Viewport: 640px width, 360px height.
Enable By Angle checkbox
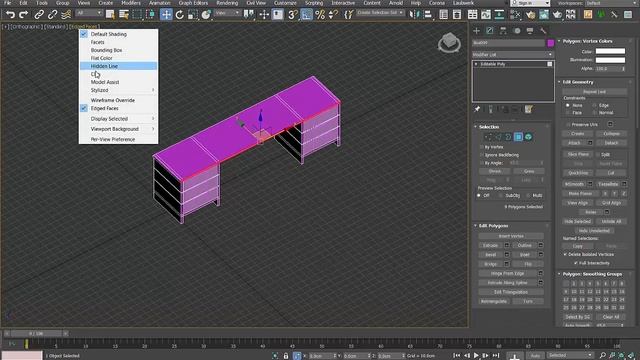[482, 163]
